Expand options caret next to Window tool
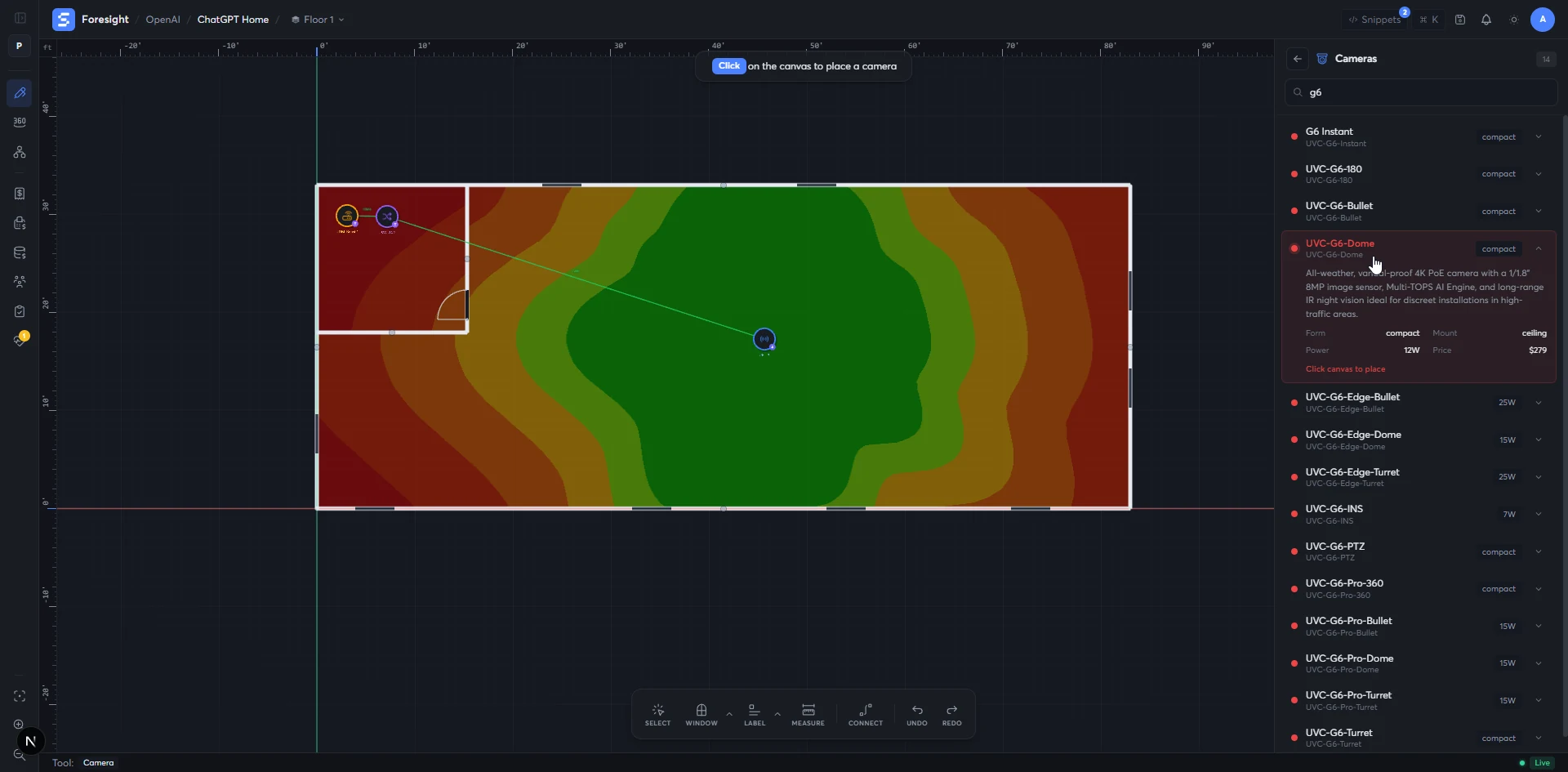This screenshot has width=1568, height=772. (x=729, y=714)
